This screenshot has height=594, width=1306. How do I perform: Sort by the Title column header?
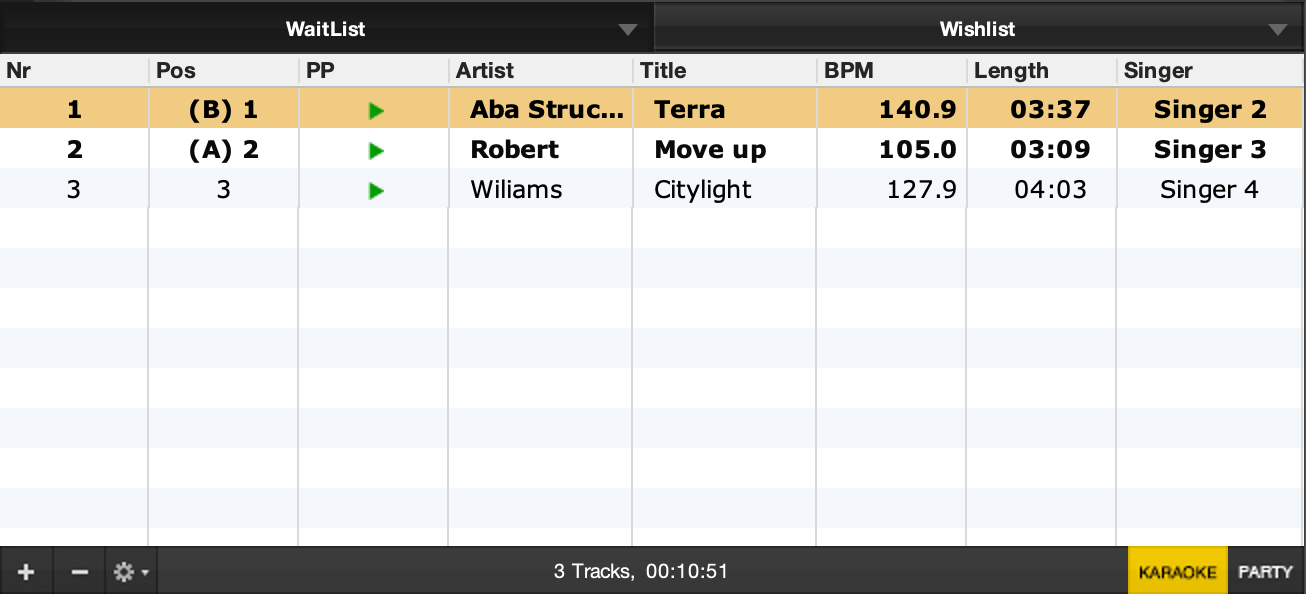coord(663,71)
